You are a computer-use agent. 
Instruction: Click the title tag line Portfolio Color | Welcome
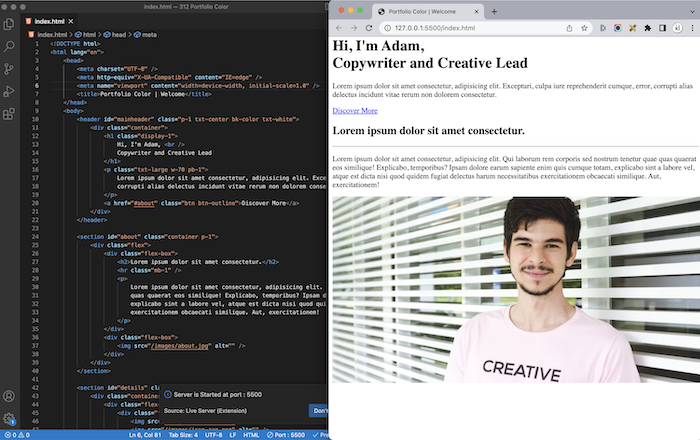pos(144,94)
